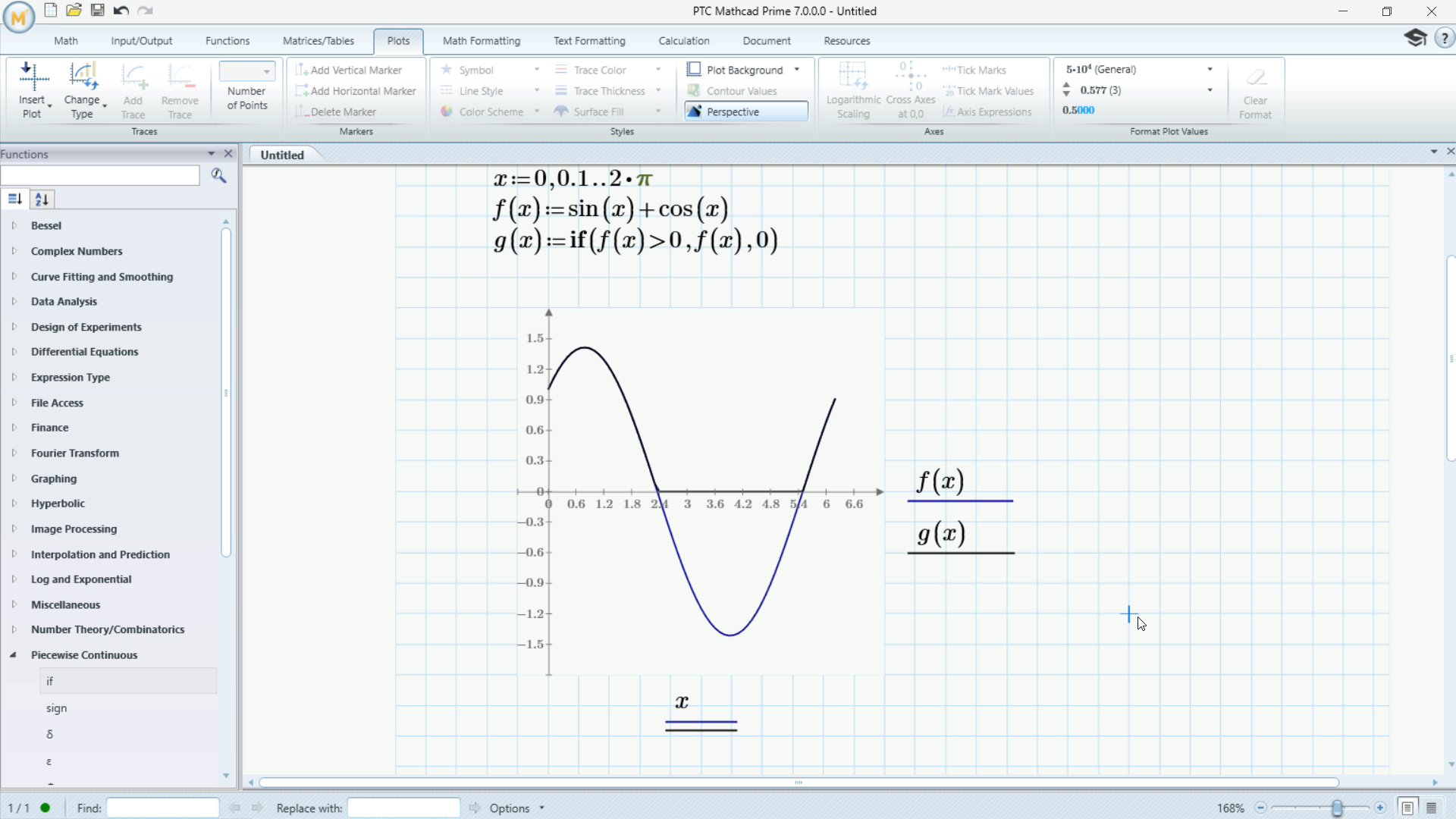
Task: Click Add Vertical Marker button
Action: pos(349,70)
